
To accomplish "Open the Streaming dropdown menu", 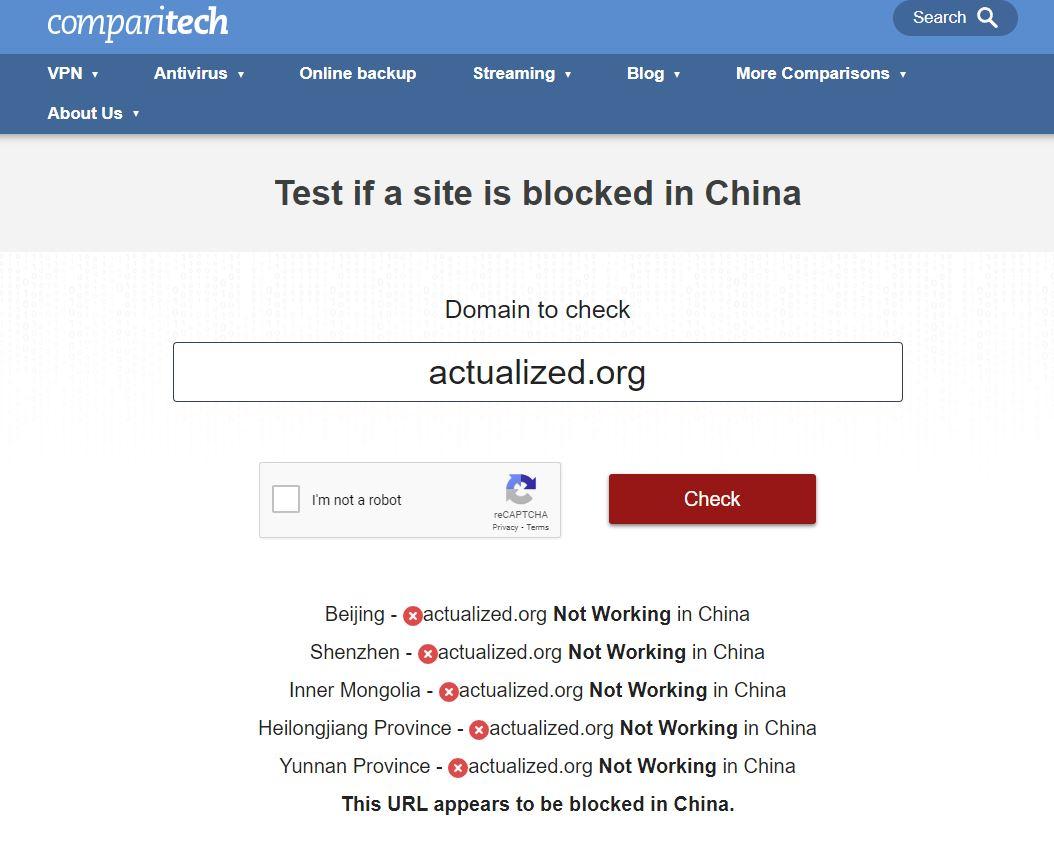I will click(522, 73).
